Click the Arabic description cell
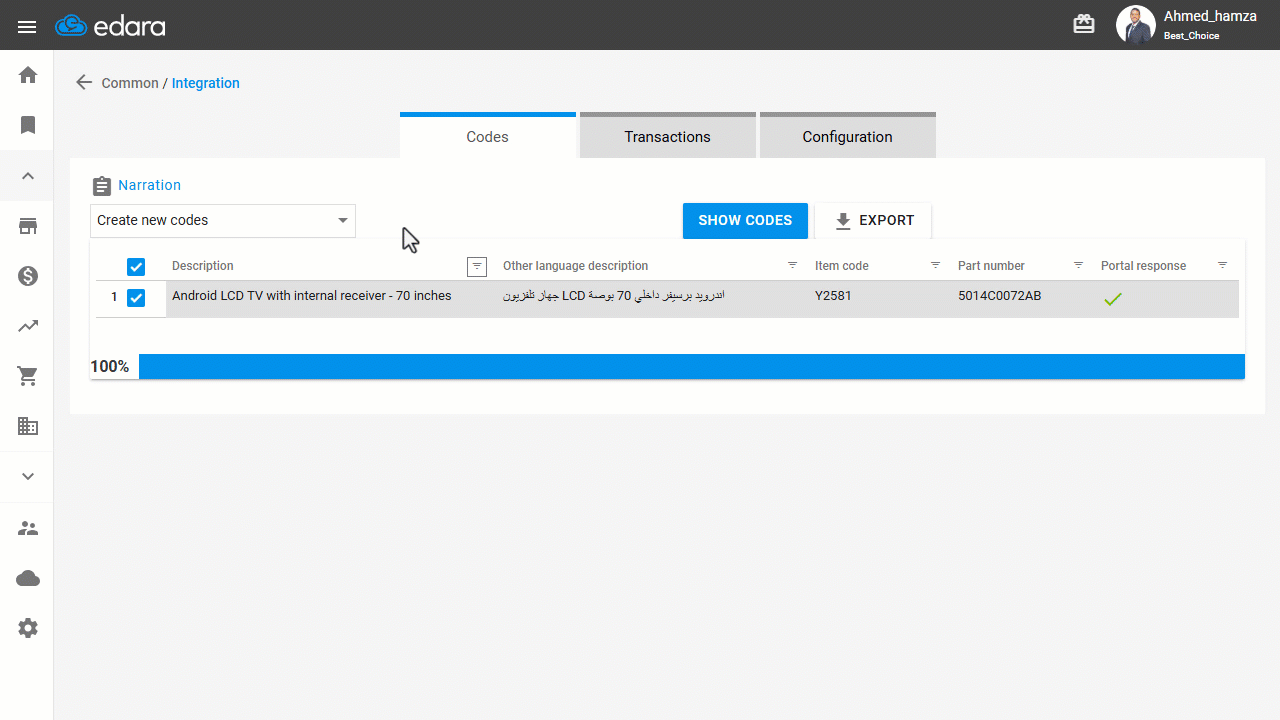This screenshot has height=720, width=1280. (653, 299)
